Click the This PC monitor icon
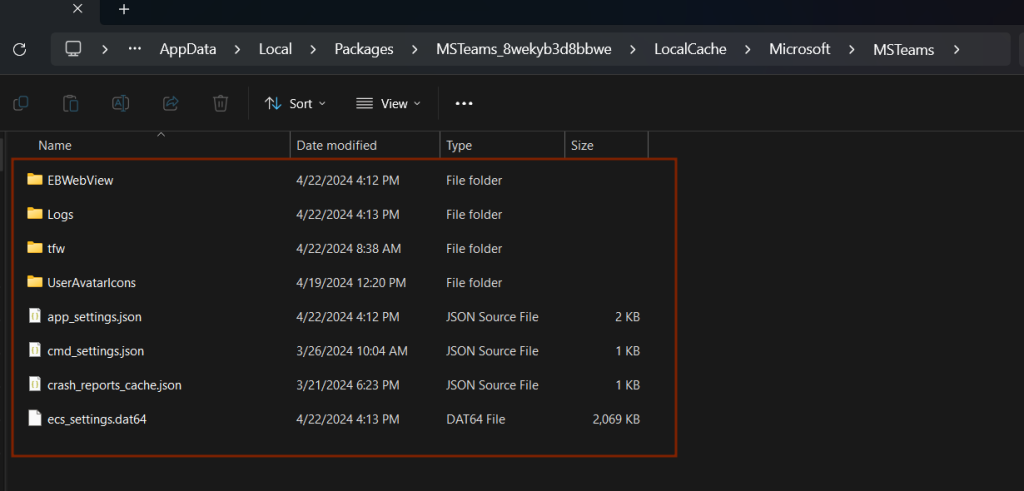Image resolution: width=1024 pixels, height=491 pixels. pos(73,49)
